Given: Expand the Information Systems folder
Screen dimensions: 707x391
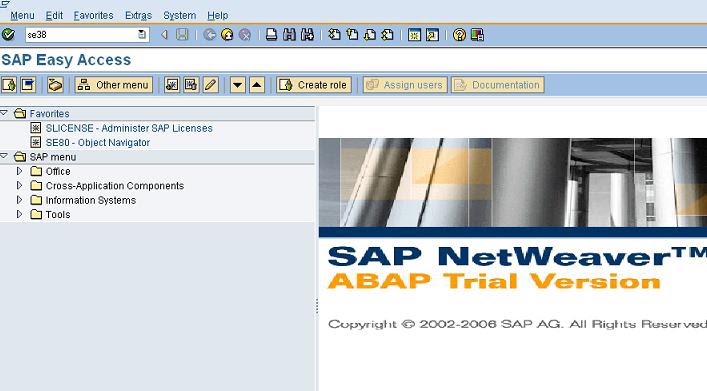Looking at the screenshot, I should coord(19,200).
